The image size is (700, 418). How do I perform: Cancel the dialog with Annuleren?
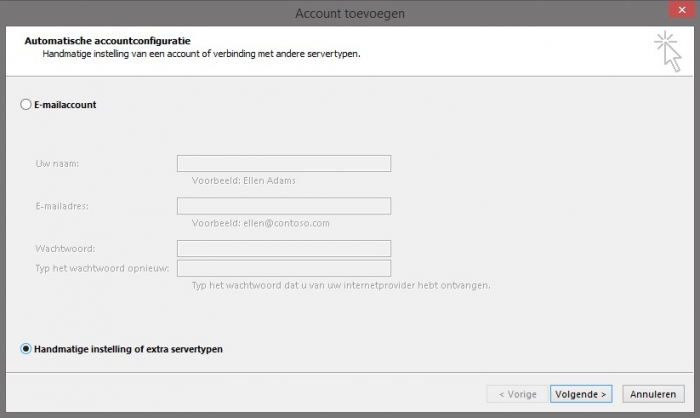pos(654,394)
